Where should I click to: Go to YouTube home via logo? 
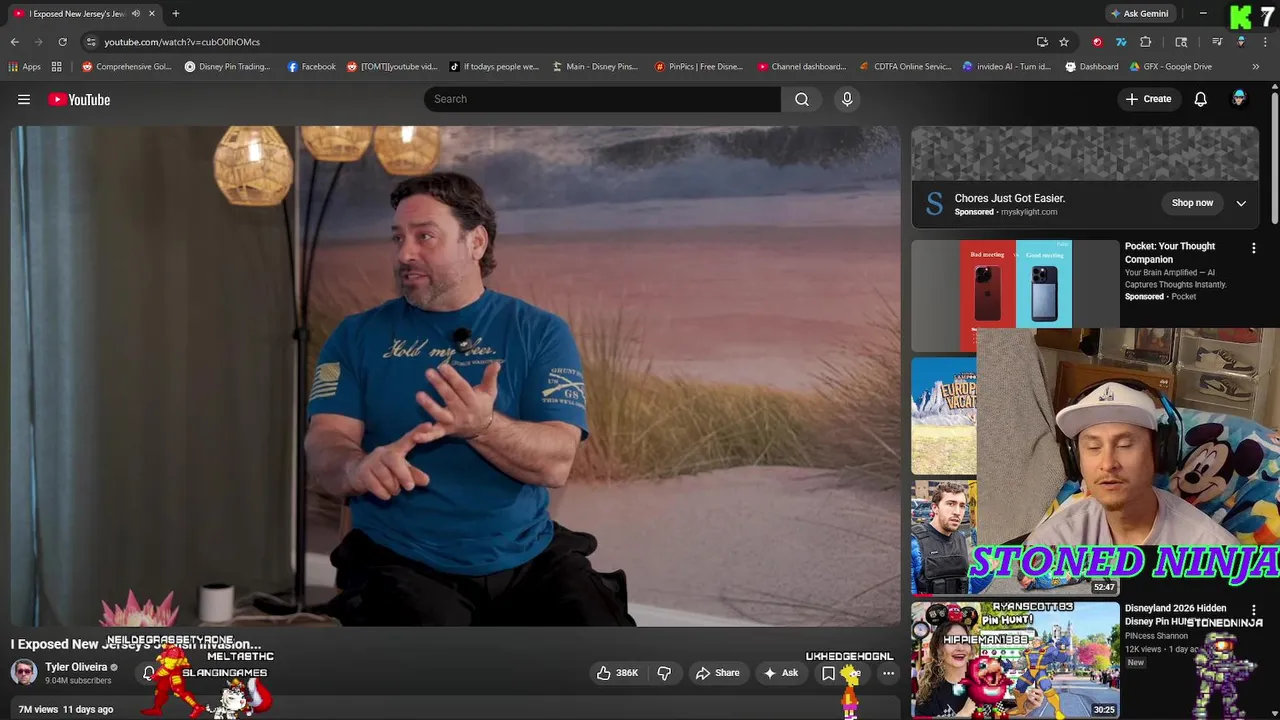[x=79, y=99]
